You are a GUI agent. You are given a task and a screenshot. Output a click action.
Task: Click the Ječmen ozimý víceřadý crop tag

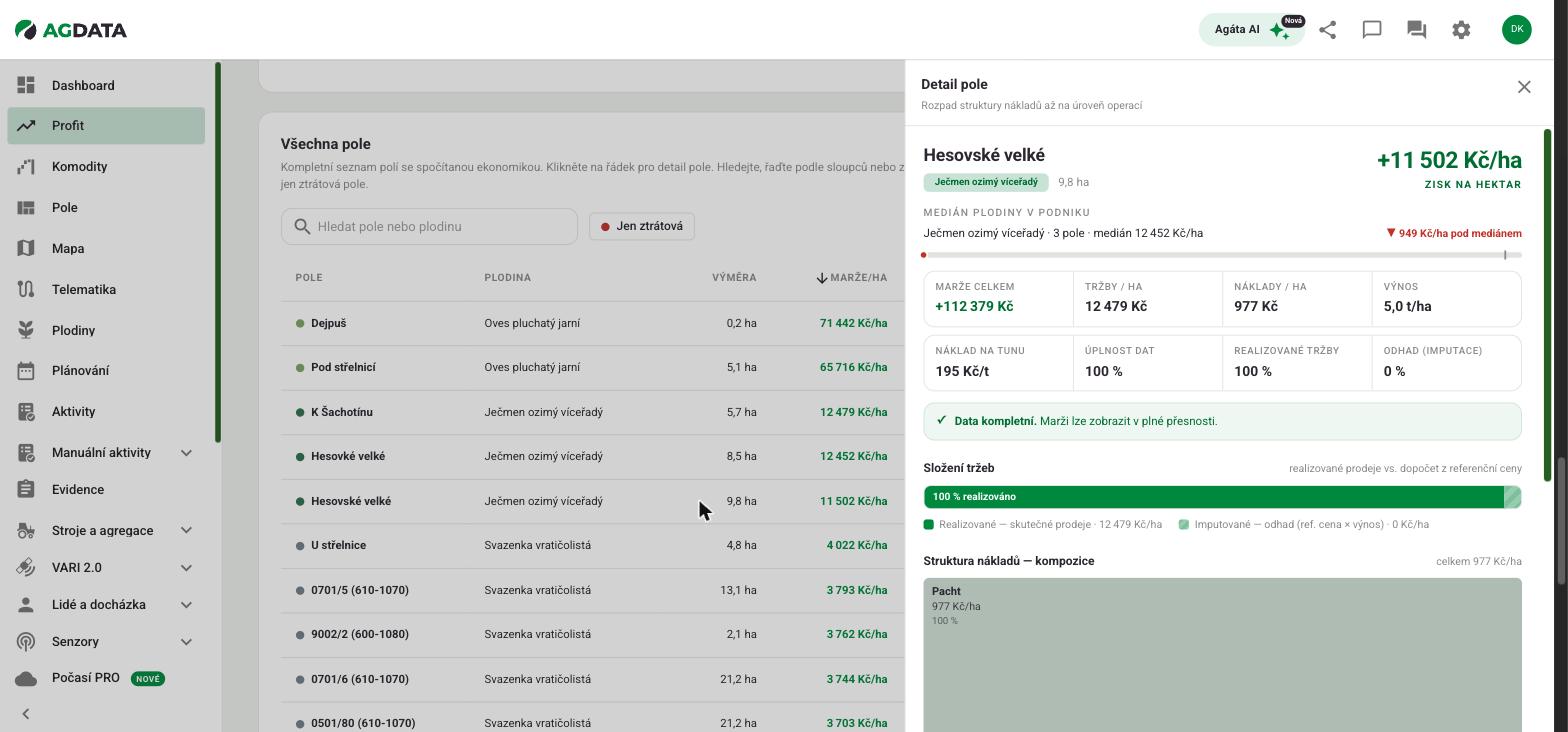[986, 182]
